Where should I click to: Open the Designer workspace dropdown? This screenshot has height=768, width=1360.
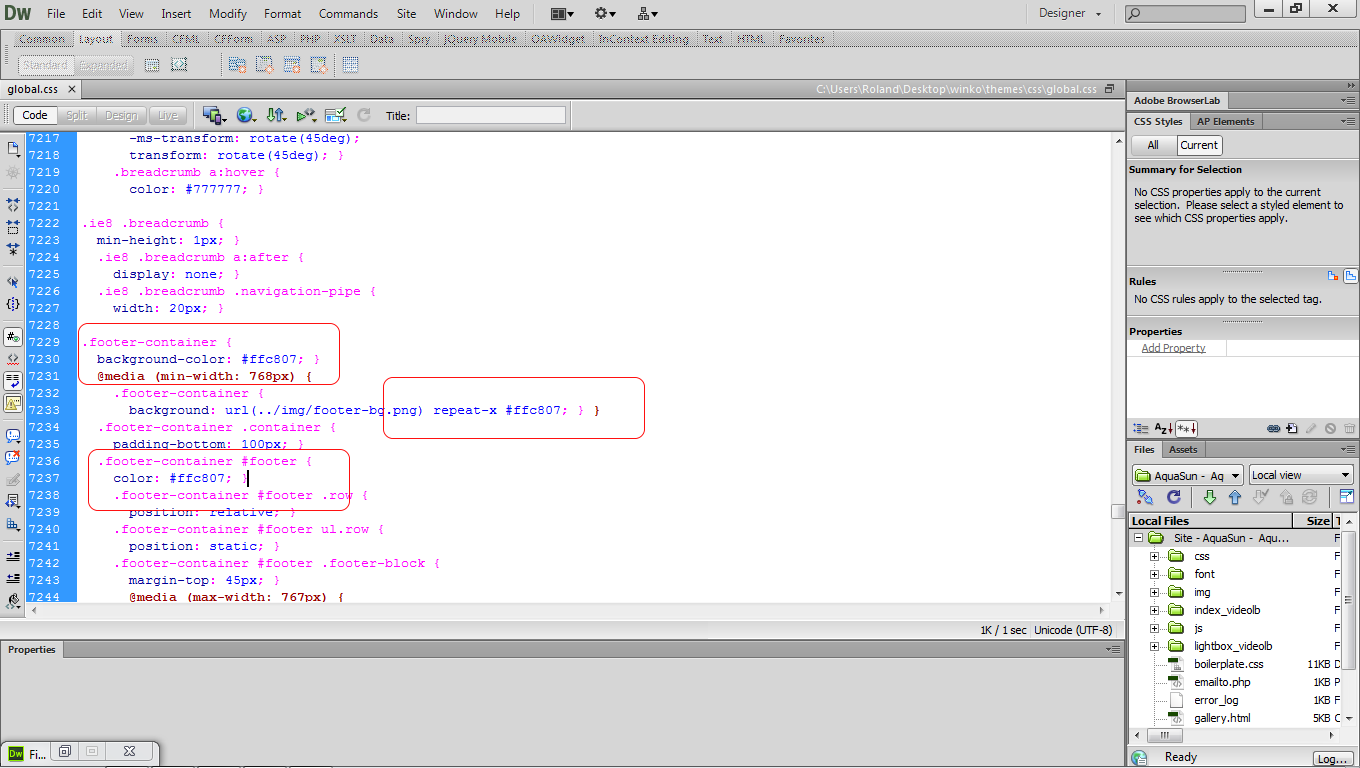pos(1070,13)
